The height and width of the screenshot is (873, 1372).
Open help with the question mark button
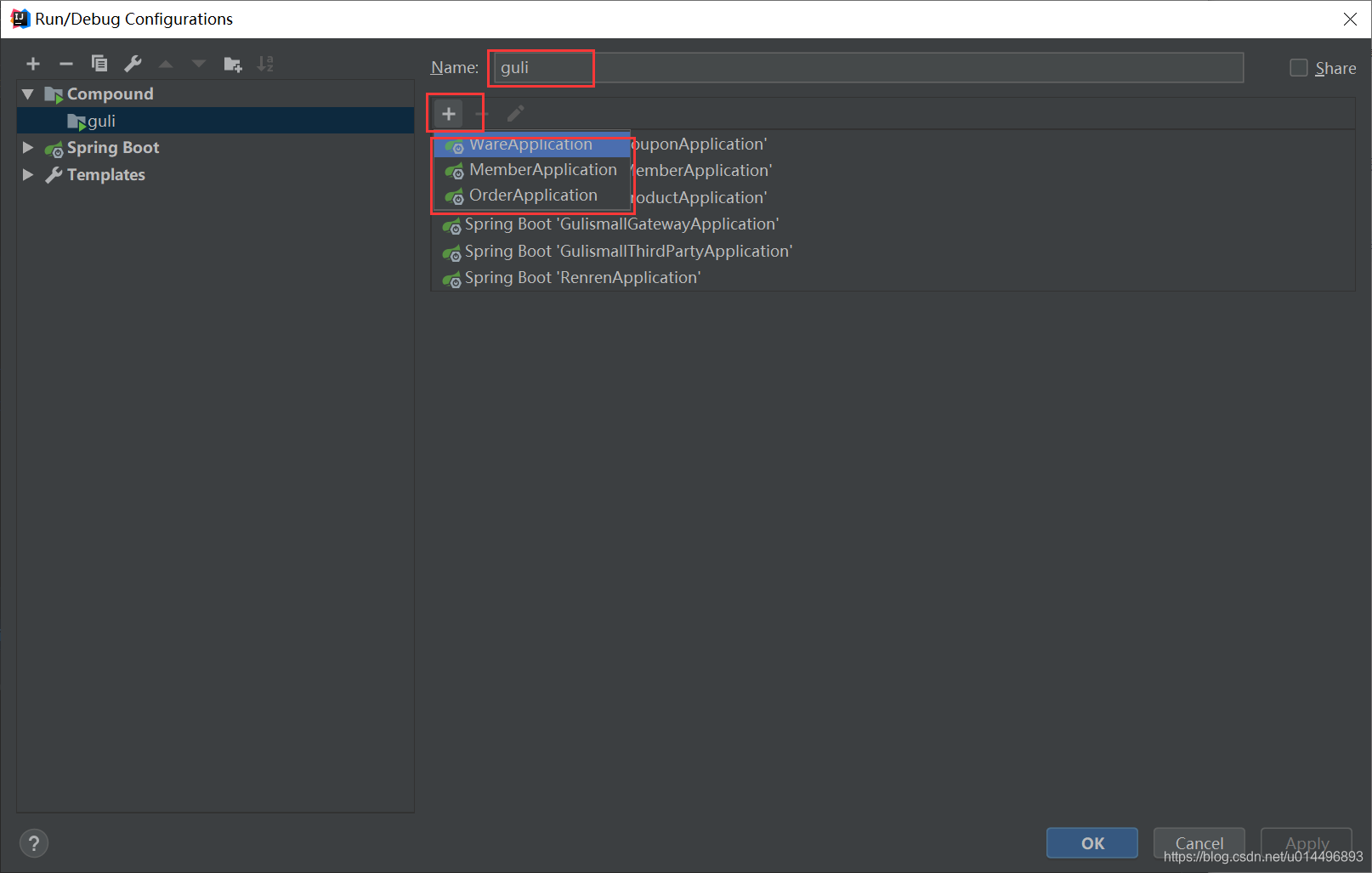[x=34, y=843]
